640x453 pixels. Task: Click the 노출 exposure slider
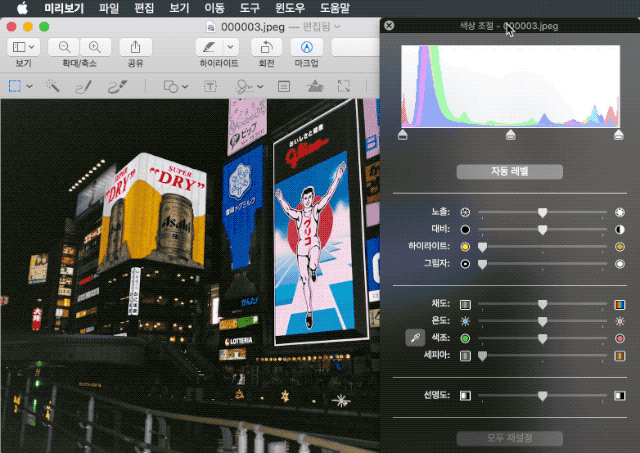[x=542, y=212]
